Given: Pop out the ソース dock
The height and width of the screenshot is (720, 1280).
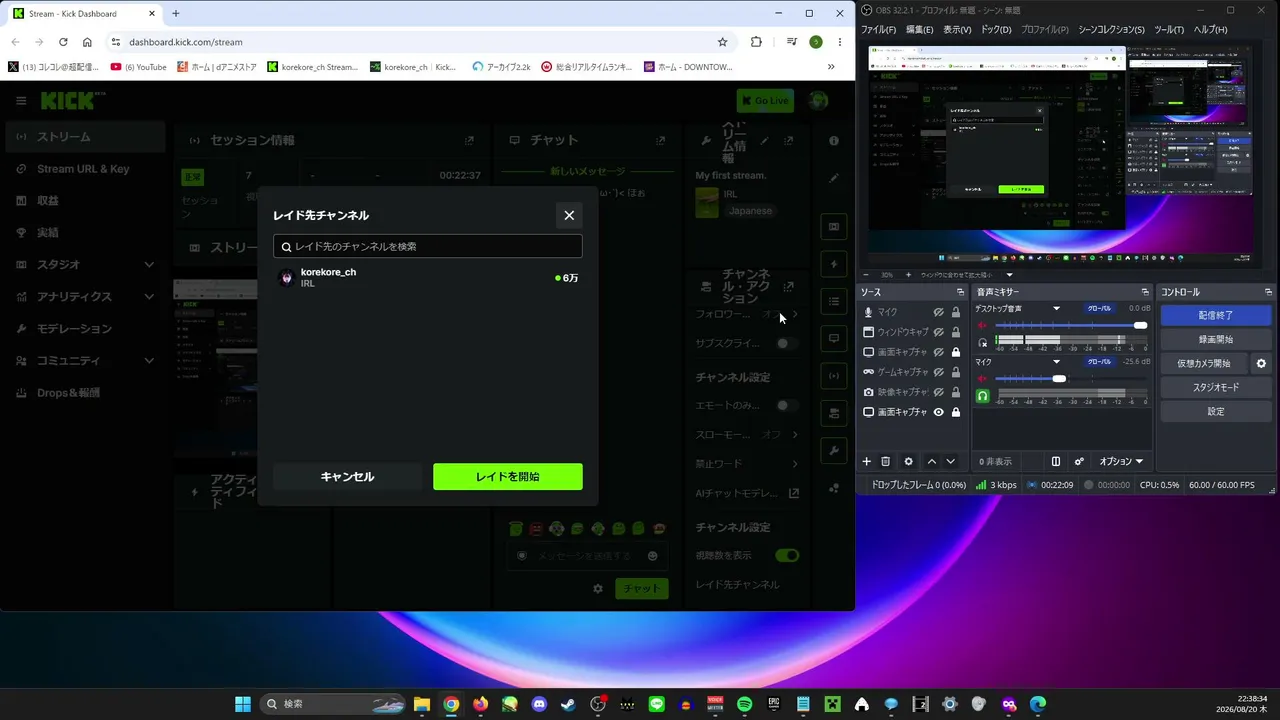Looking at the screenshot, I should point(960,292).
